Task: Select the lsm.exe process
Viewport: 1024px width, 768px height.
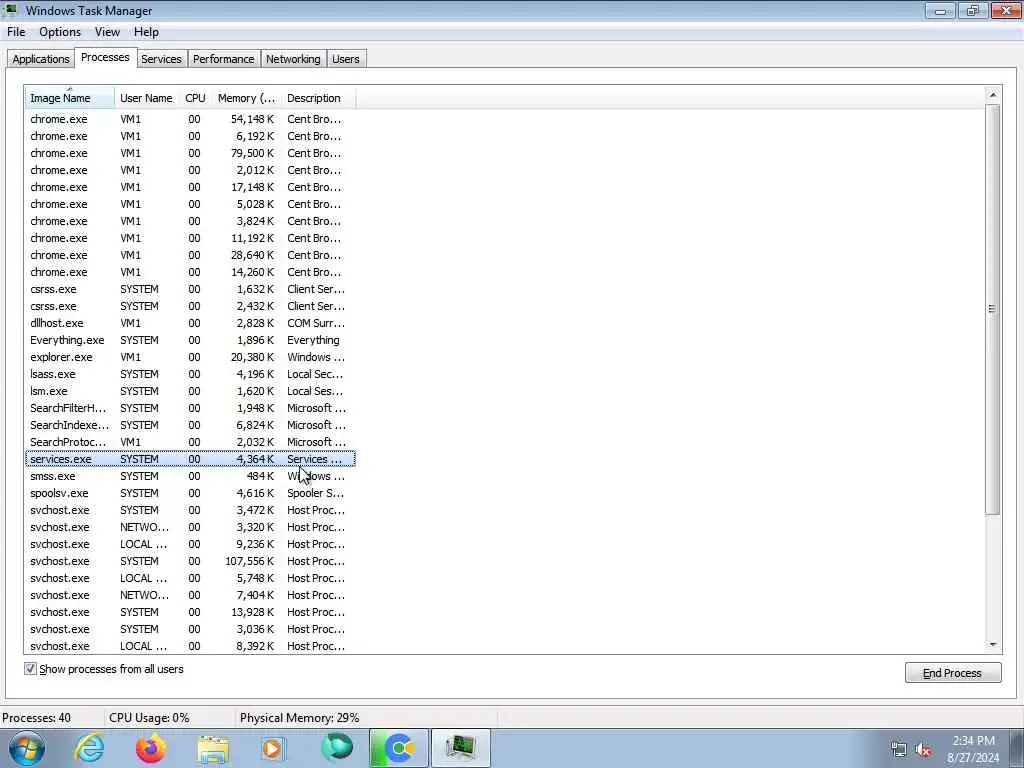Action: [x=190, y=391]
